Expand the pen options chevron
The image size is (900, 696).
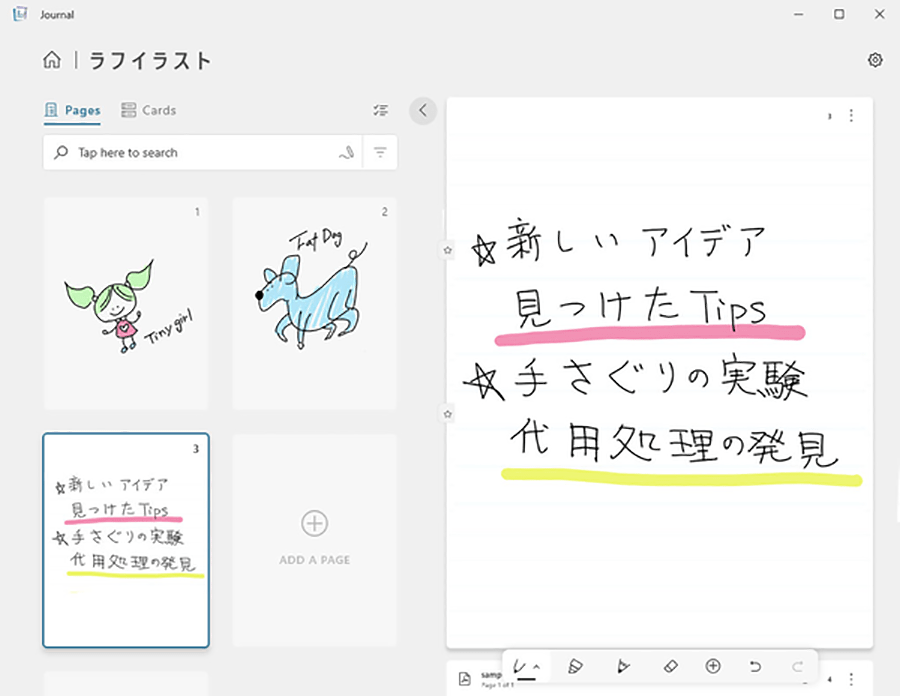click(x=537, y=667)
